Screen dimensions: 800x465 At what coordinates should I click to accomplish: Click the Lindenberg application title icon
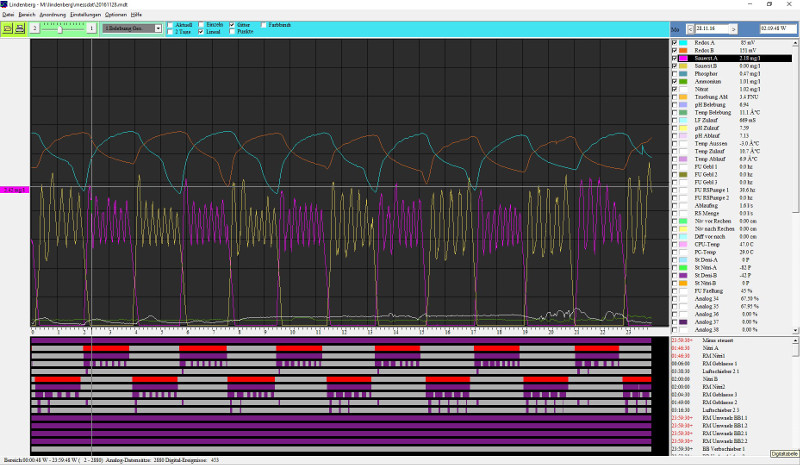(x=4, y=5)
